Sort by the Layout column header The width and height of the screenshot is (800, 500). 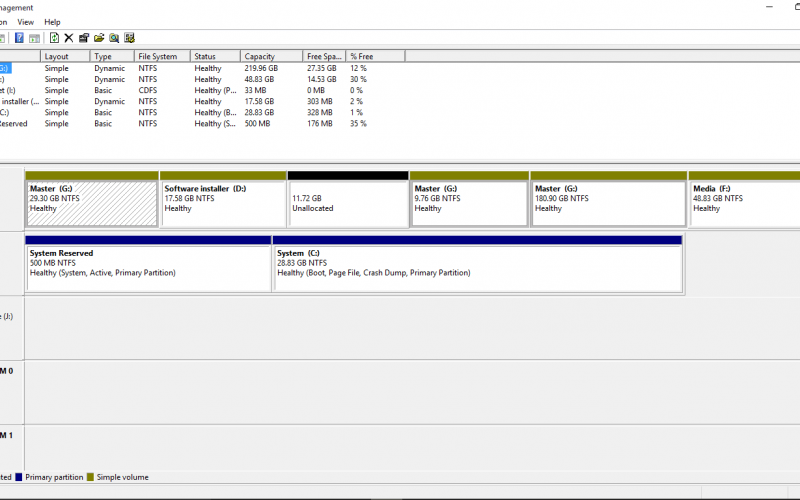pos(65,56)
